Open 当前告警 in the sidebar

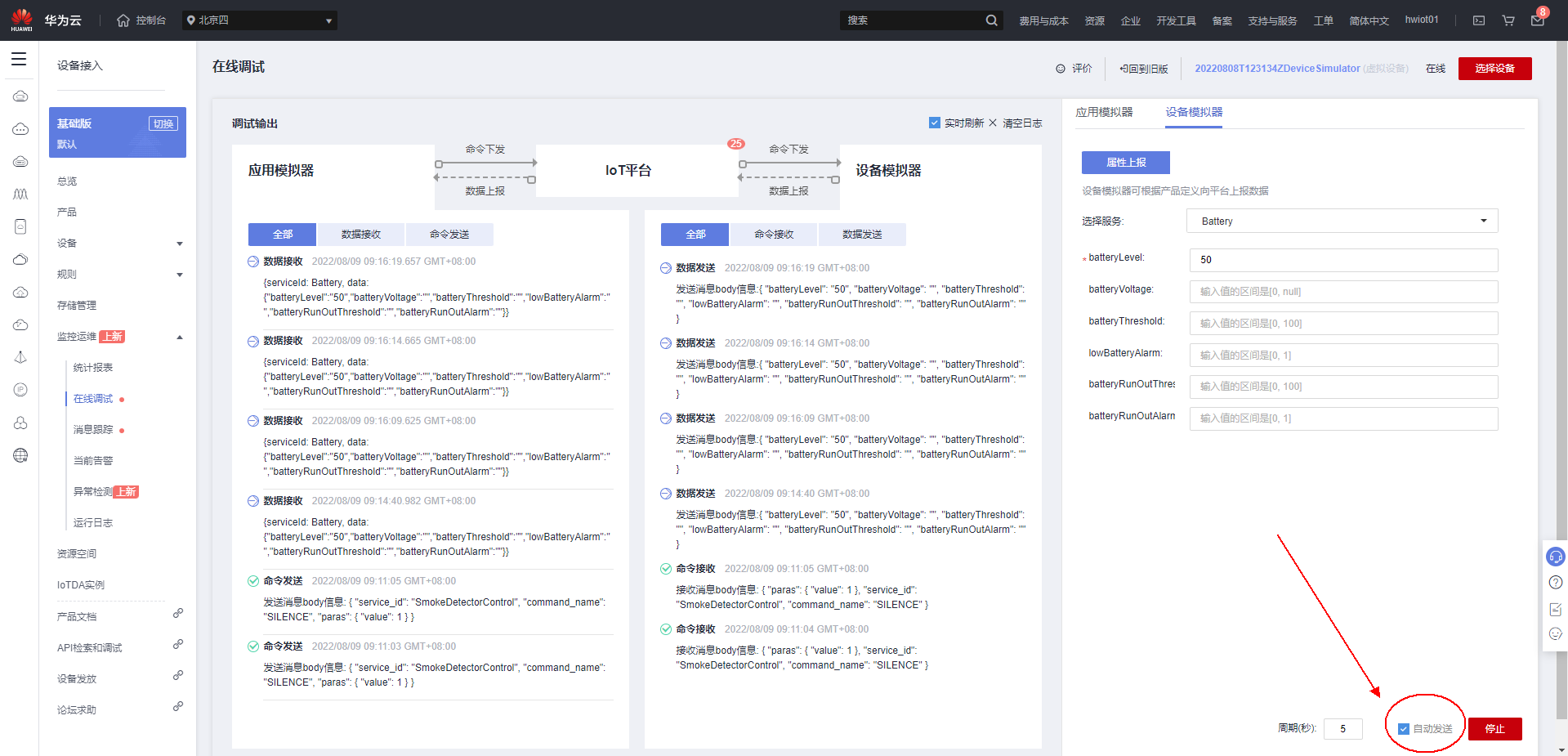[x=93, y=461]
